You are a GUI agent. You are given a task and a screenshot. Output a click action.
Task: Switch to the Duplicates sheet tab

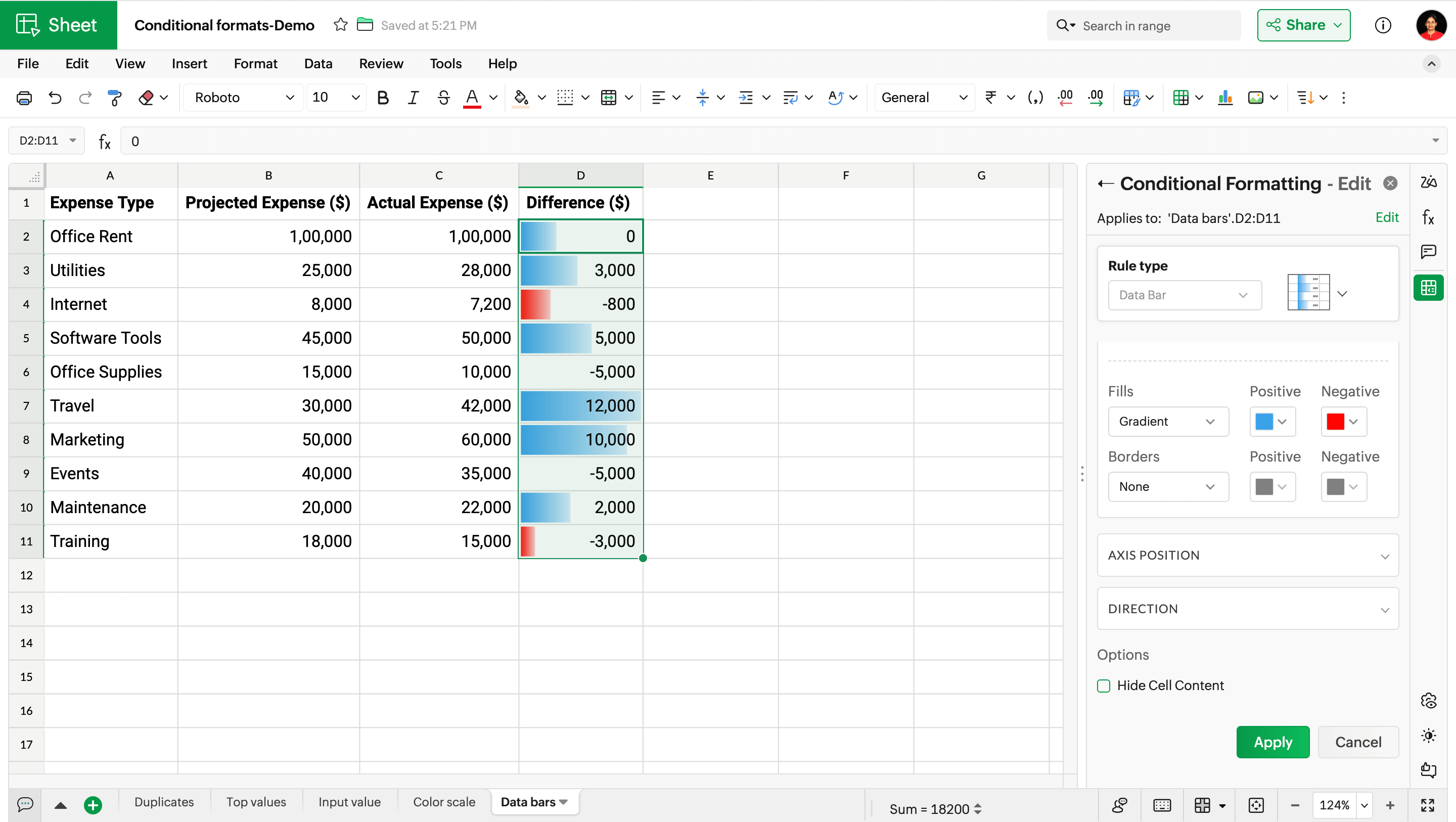164,802
